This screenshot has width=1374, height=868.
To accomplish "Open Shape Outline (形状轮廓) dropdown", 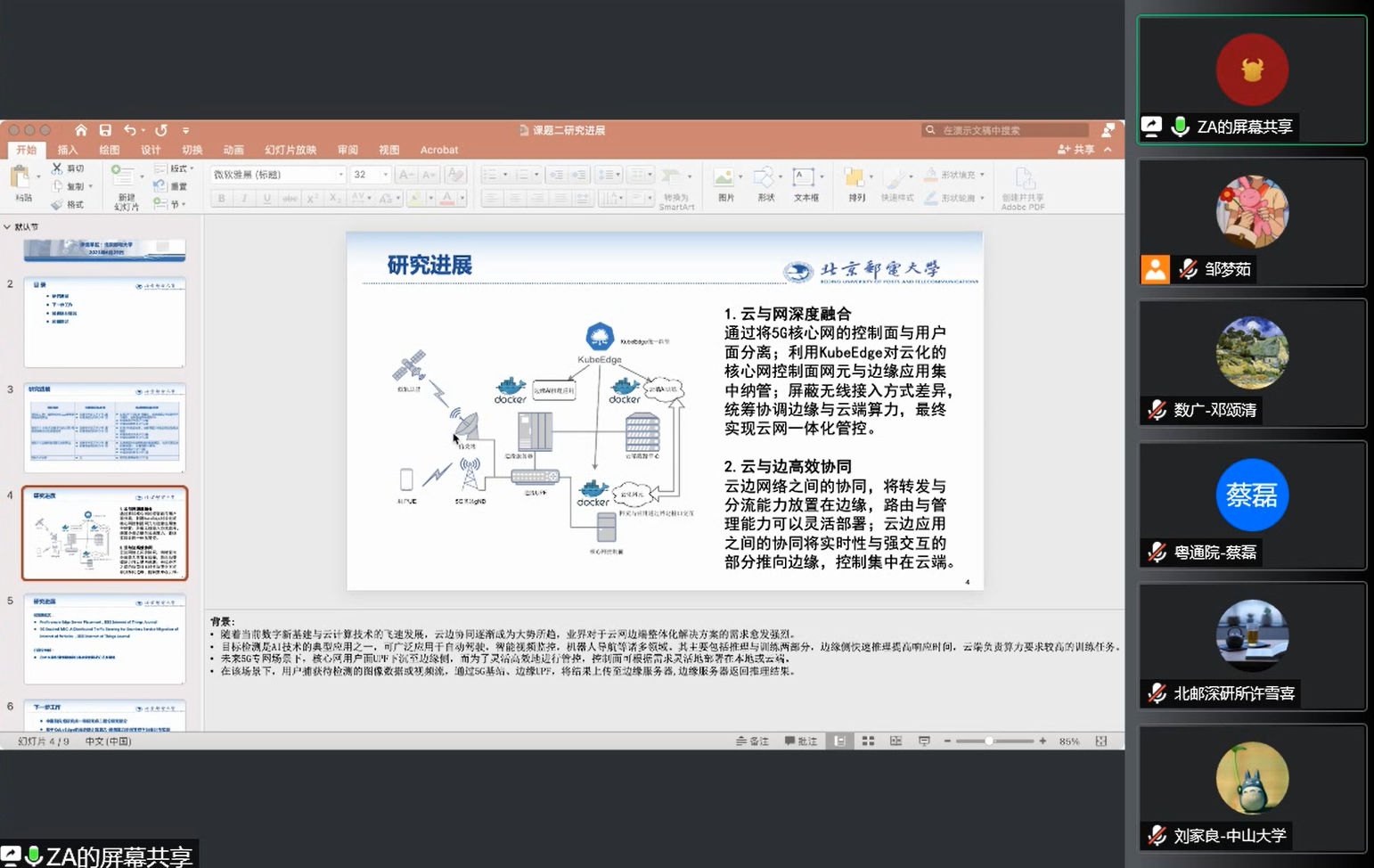I will (x=953, y=198).
